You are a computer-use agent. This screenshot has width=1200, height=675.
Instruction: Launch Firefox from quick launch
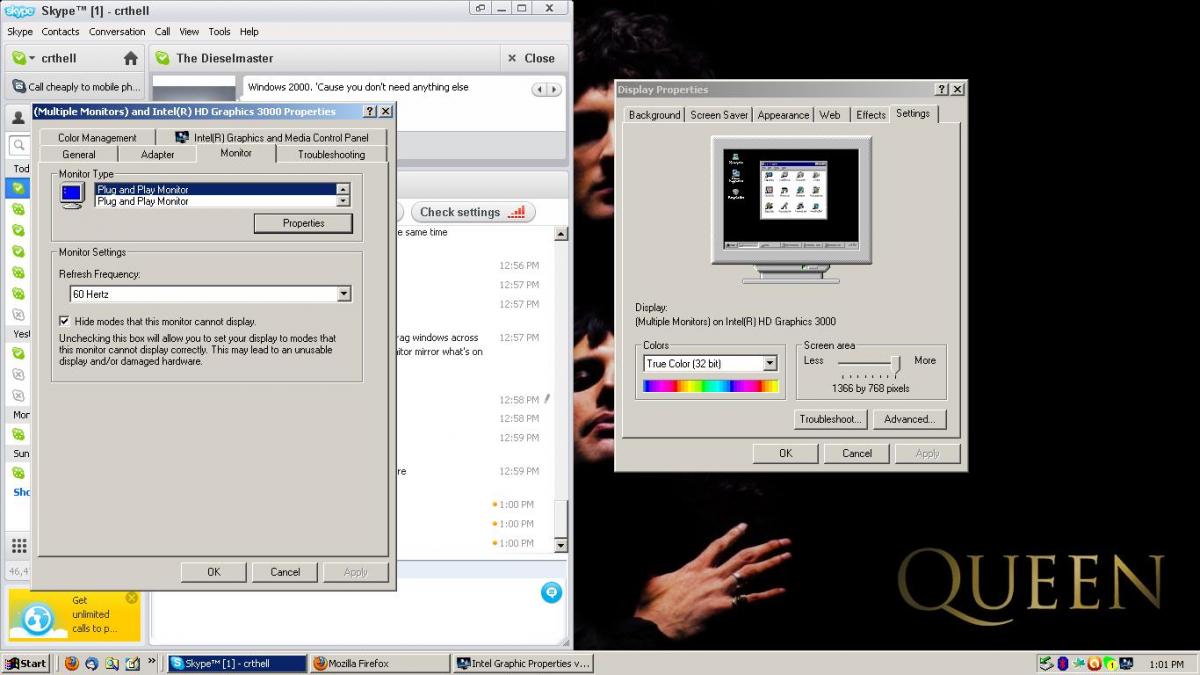(71, 663)
